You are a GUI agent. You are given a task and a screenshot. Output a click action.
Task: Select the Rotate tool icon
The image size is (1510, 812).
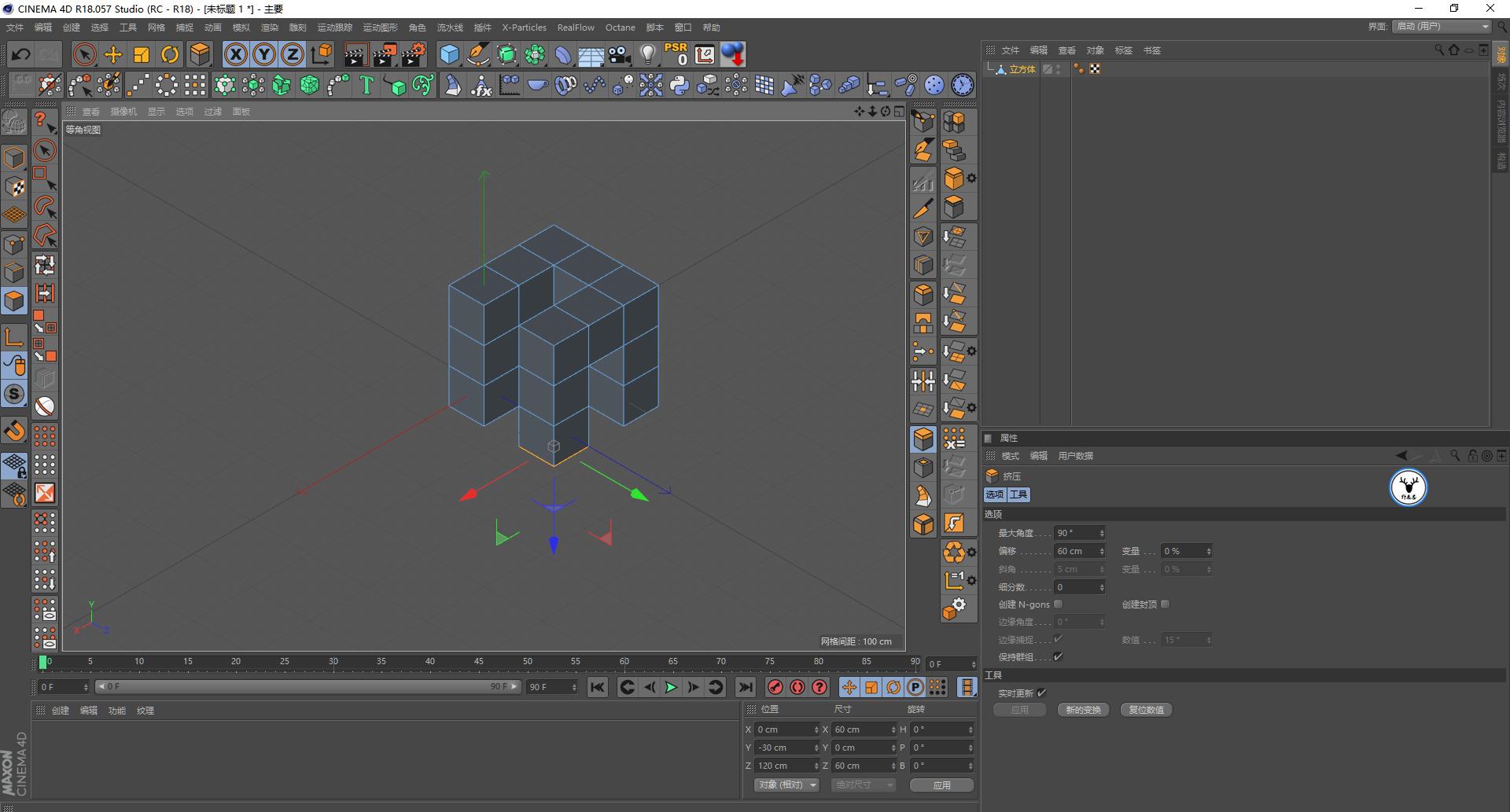coord(170,54)
